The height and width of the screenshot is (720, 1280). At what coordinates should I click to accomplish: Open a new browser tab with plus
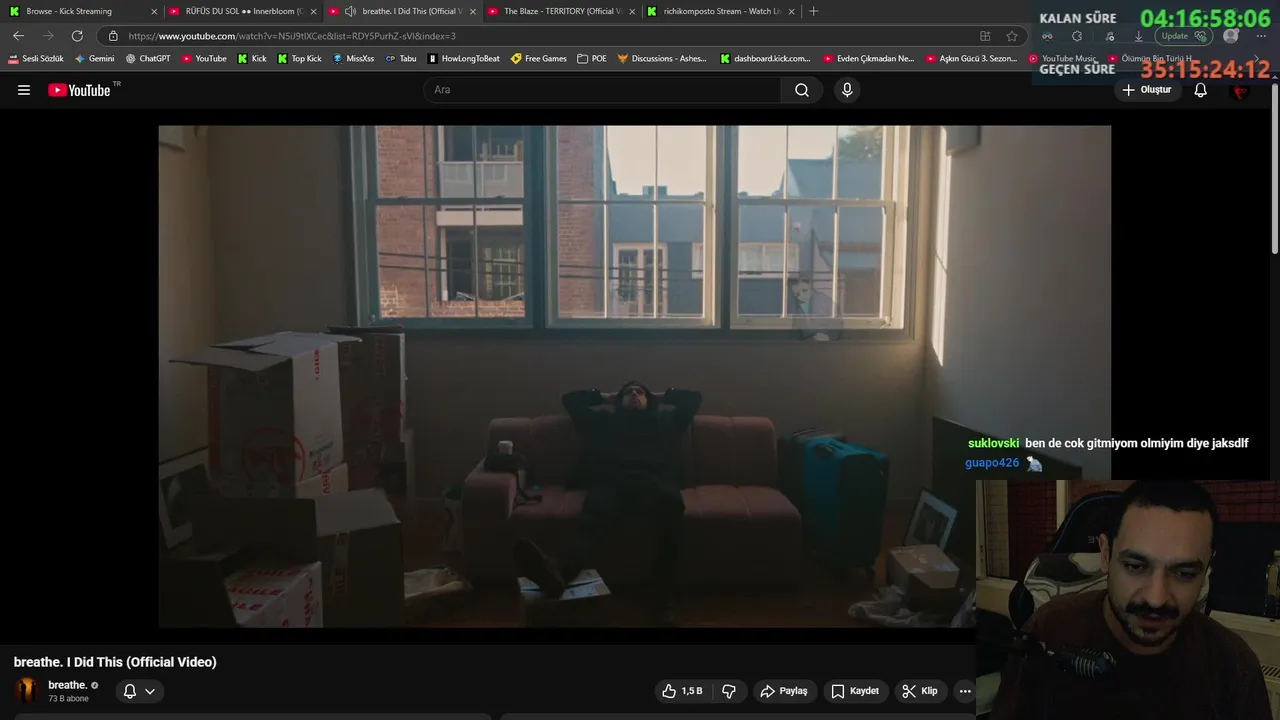point(813,11)
